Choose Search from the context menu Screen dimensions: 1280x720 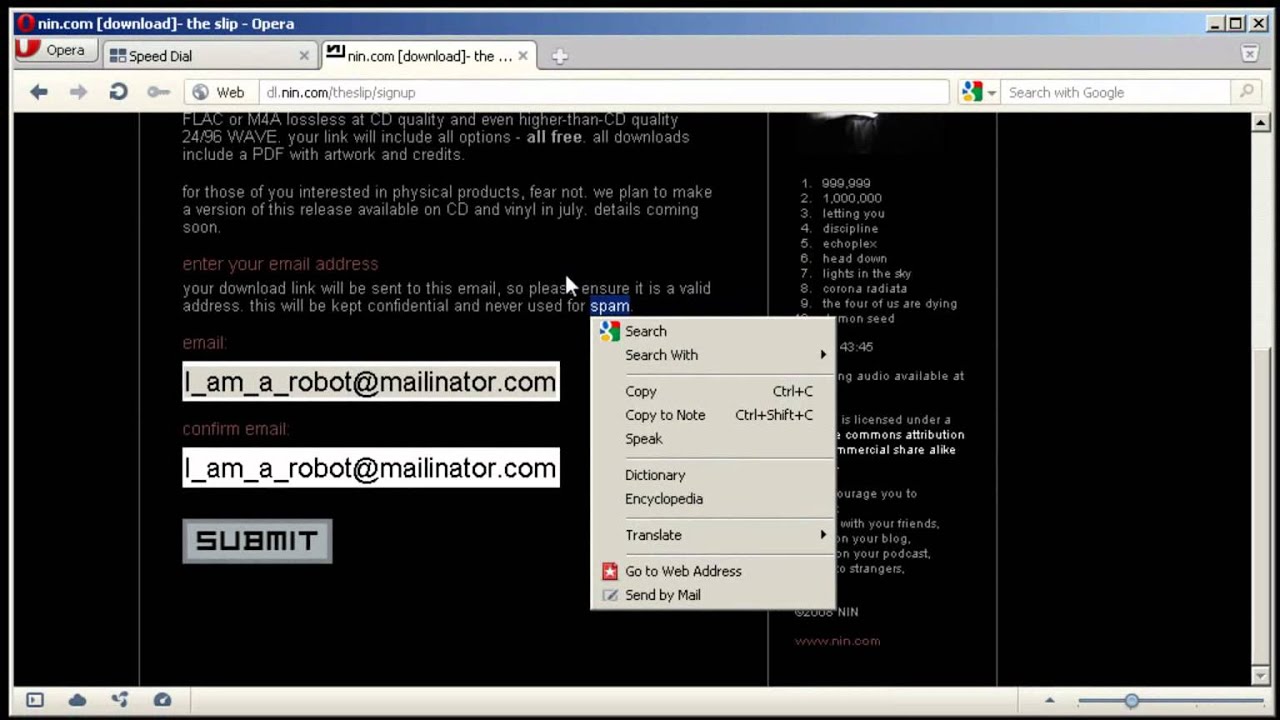pos(713,331)
